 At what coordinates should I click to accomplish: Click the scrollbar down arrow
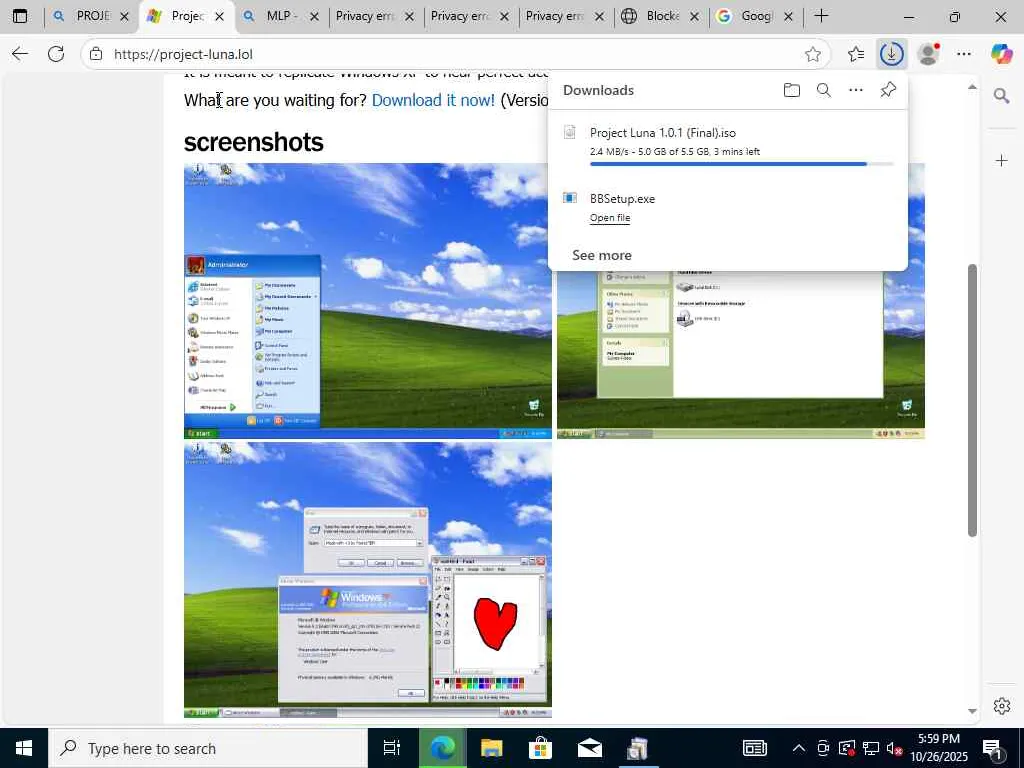(972, 711)
